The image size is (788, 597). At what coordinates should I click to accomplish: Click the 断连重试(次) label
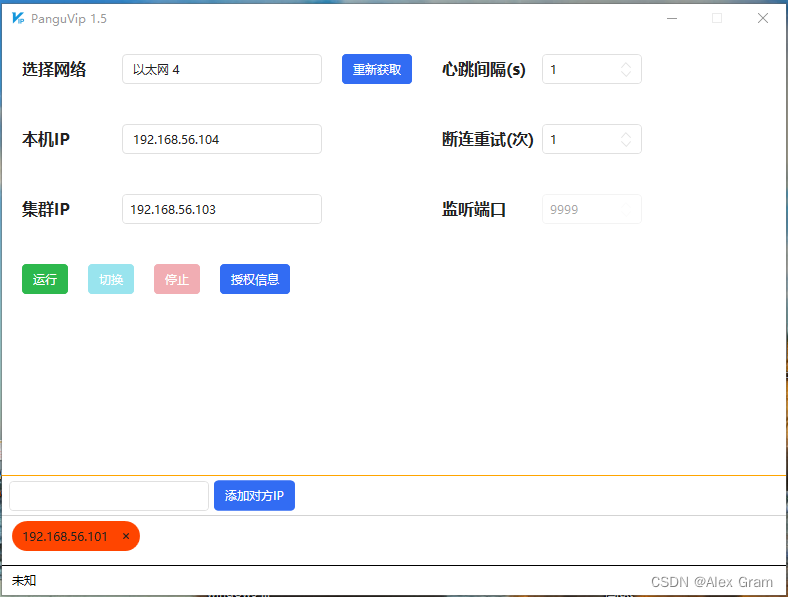coord(487,139)
